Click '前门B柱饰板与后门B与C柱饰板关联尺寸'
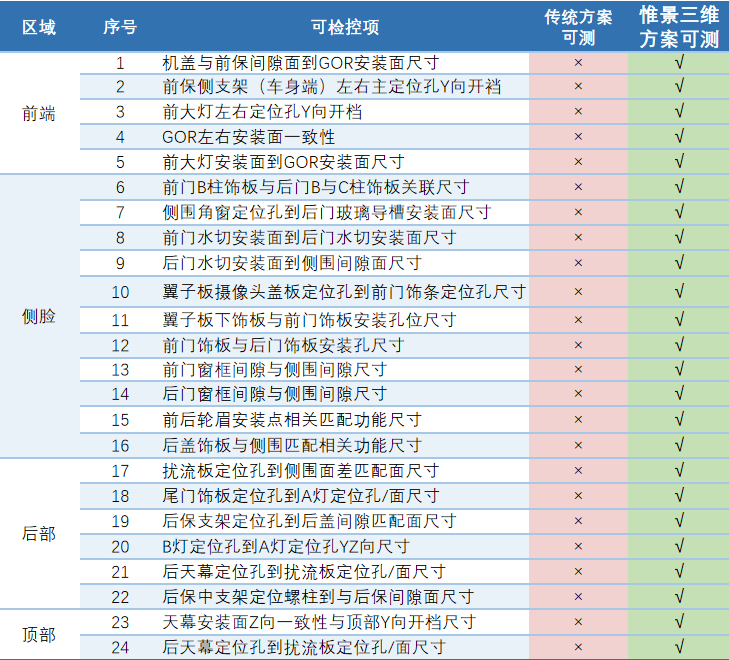The height and width of the screenshot is (660, 729). 315,187
